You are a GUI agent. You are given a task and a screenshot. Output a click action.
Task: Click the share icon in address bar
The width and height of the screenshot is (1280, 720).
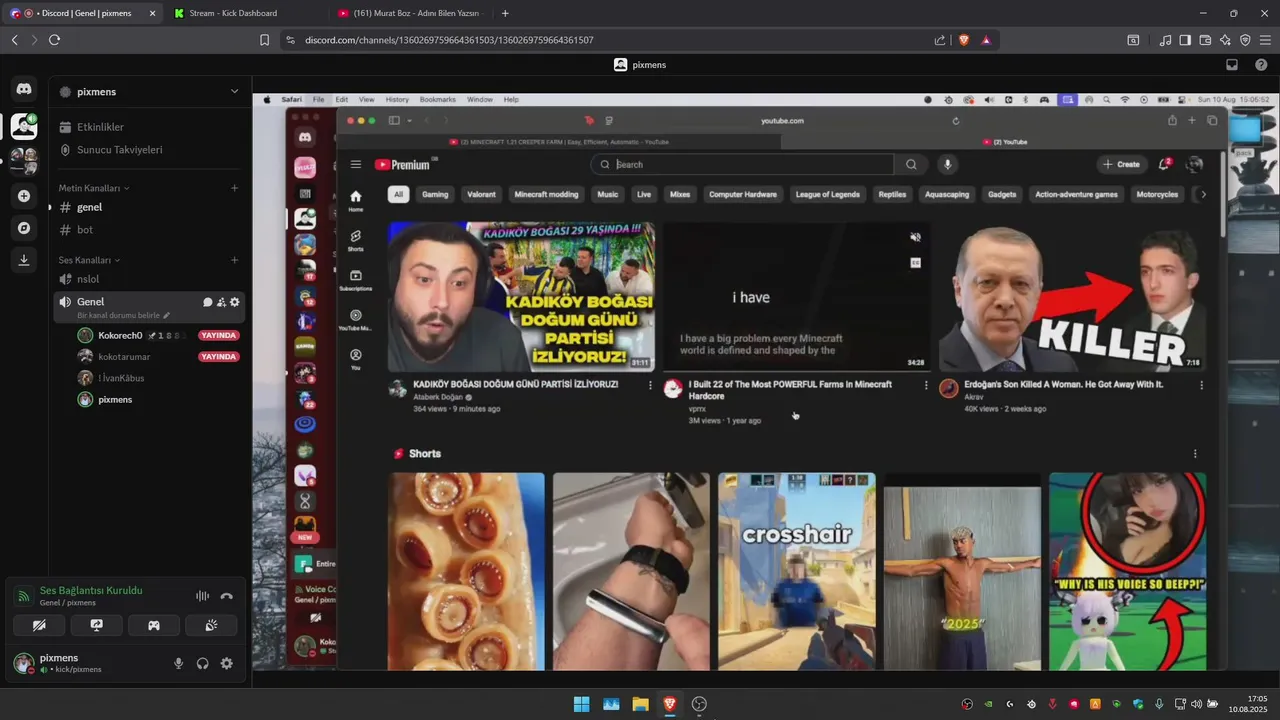[940, 40]
